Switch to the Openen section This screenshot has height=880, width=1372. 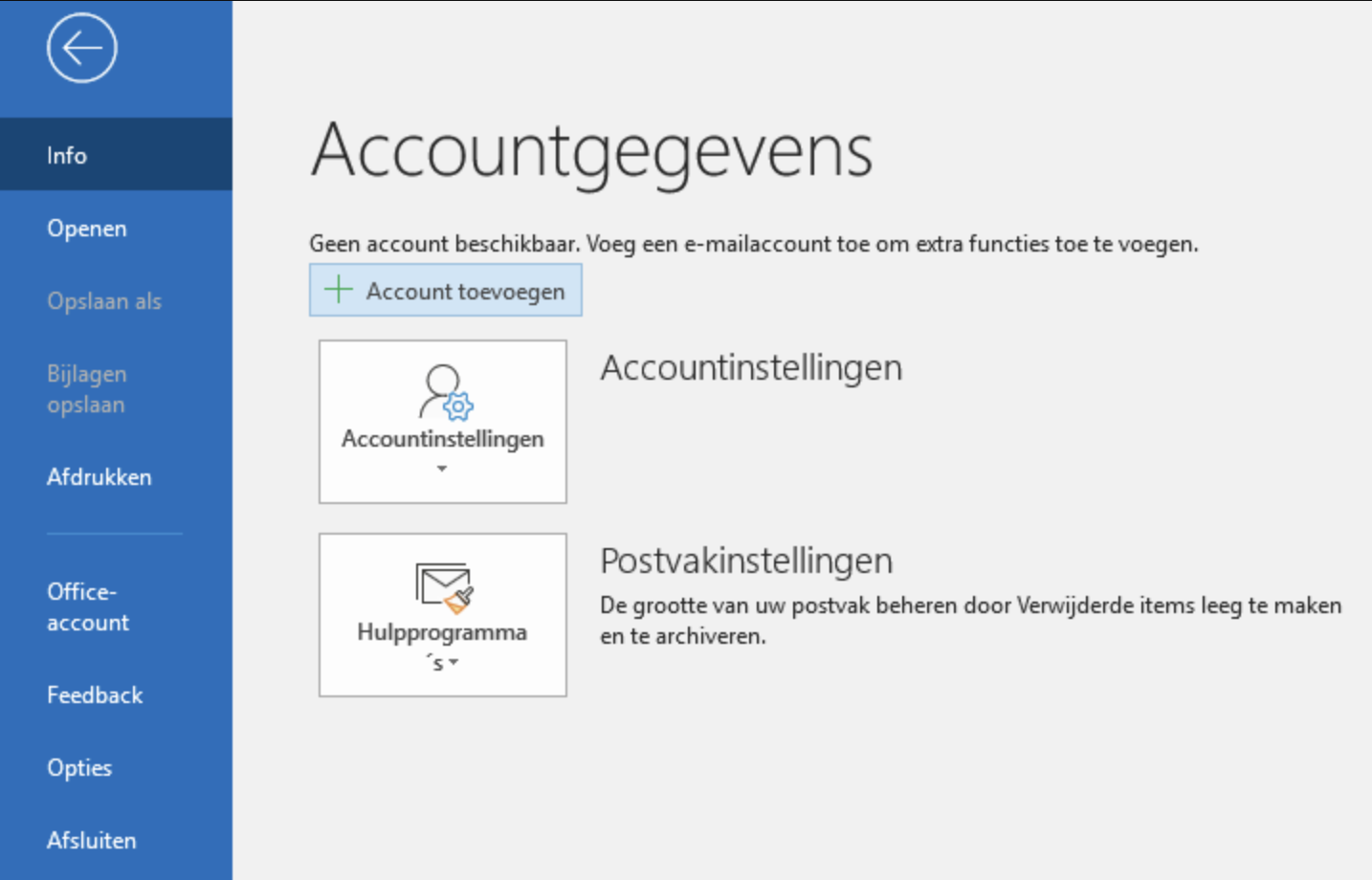pos(86,229)
